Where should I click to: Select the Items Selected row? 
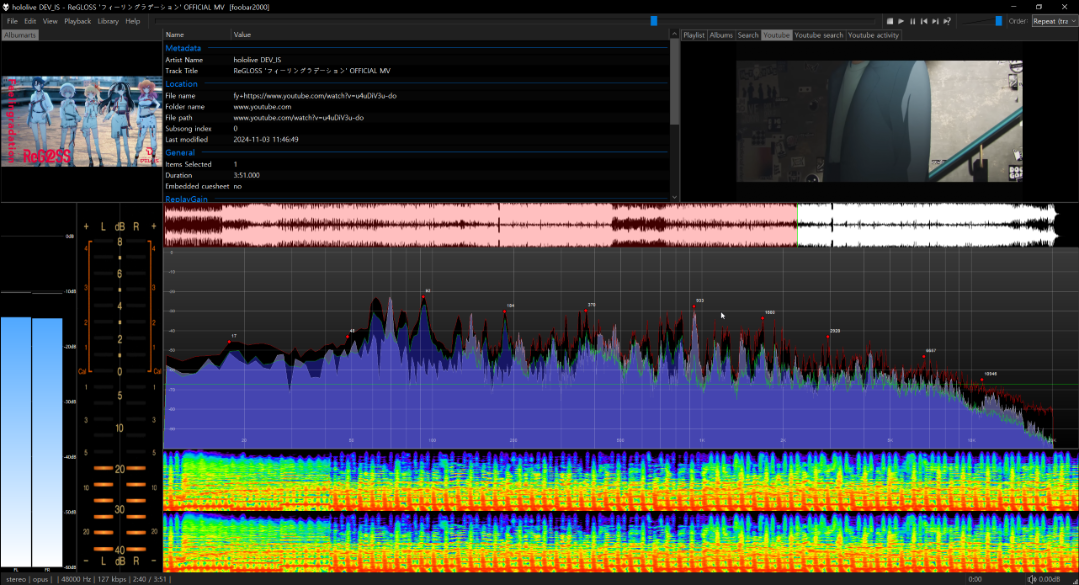coord(416,164)
